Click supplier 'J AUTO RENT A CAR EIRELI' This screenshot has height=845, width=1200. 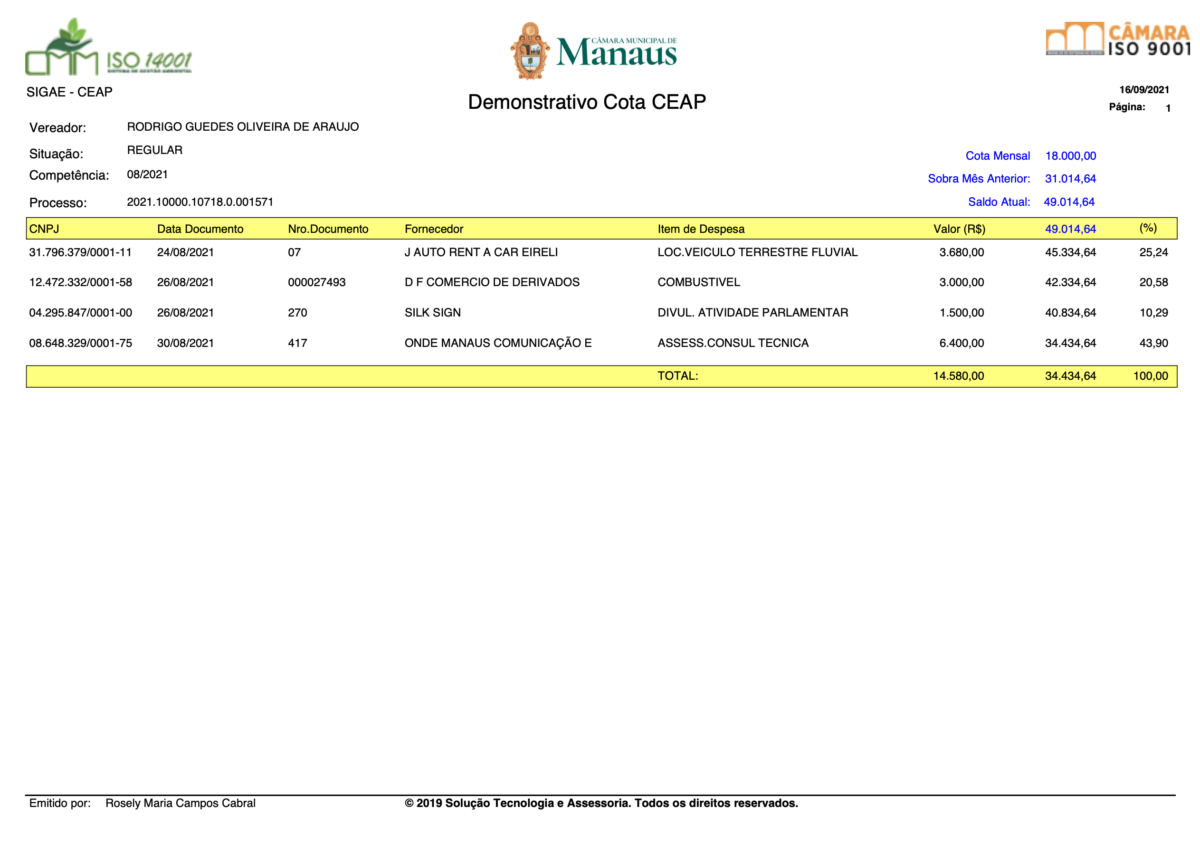coord(481,252)
